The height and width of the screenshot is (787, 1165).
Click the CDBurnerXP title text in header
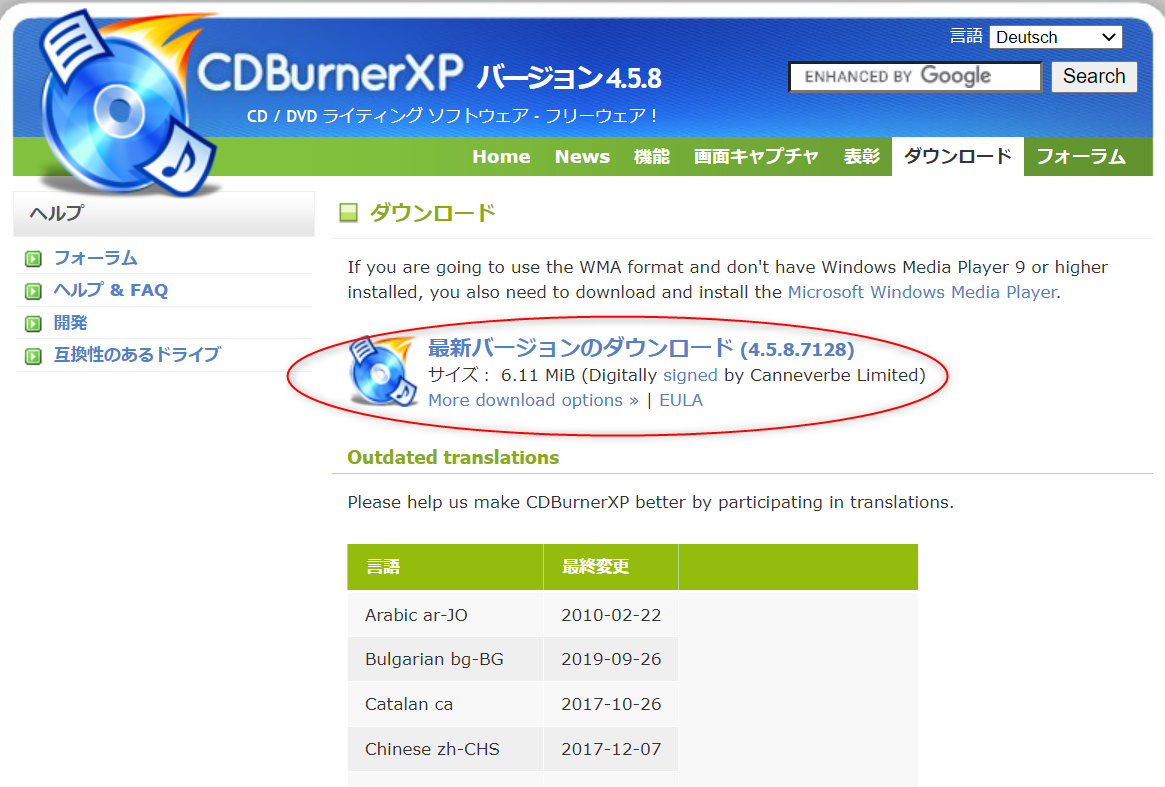point(330,73)
